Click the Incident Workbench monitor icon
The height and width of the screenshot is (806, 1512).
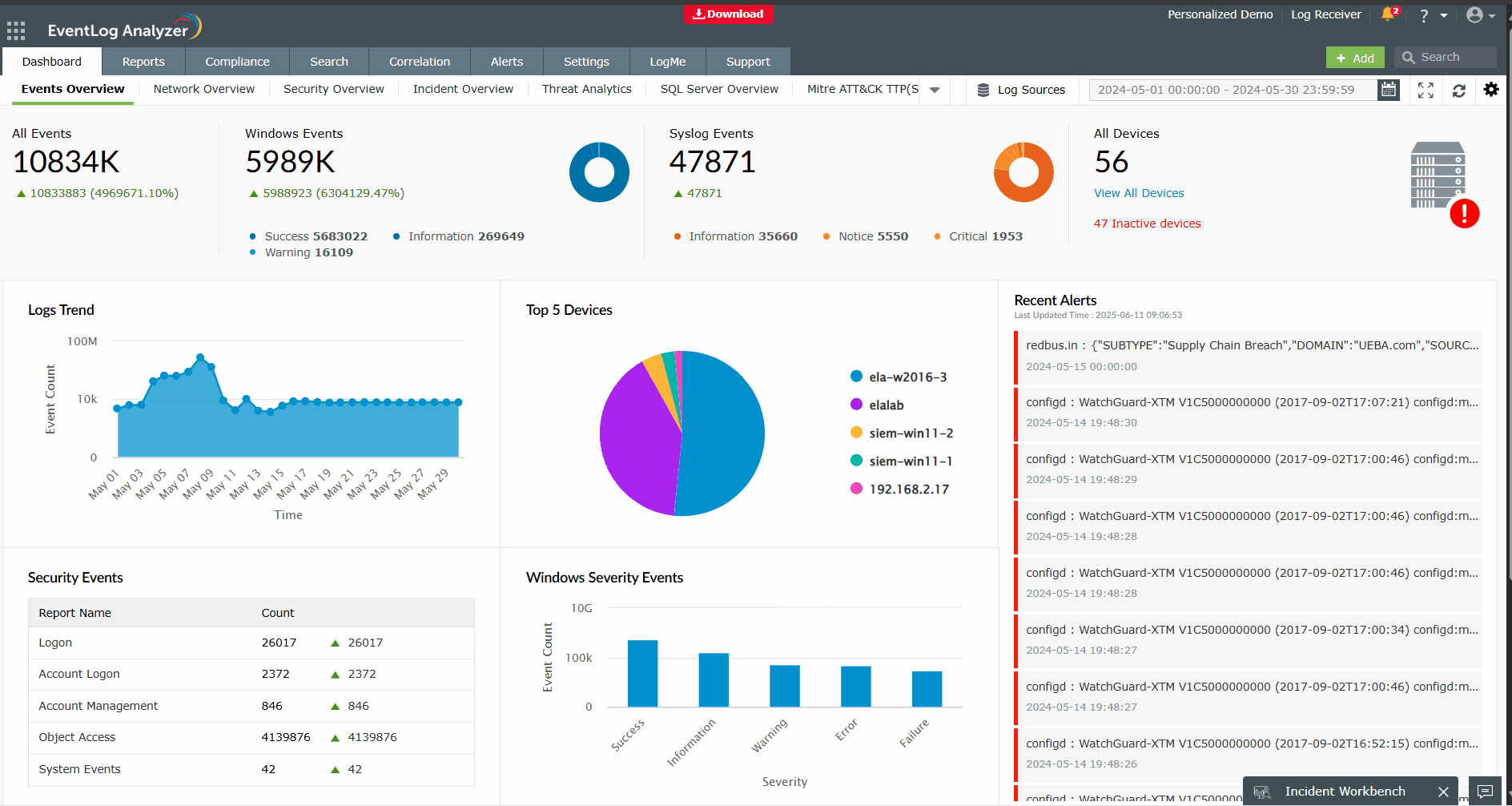1262,792
